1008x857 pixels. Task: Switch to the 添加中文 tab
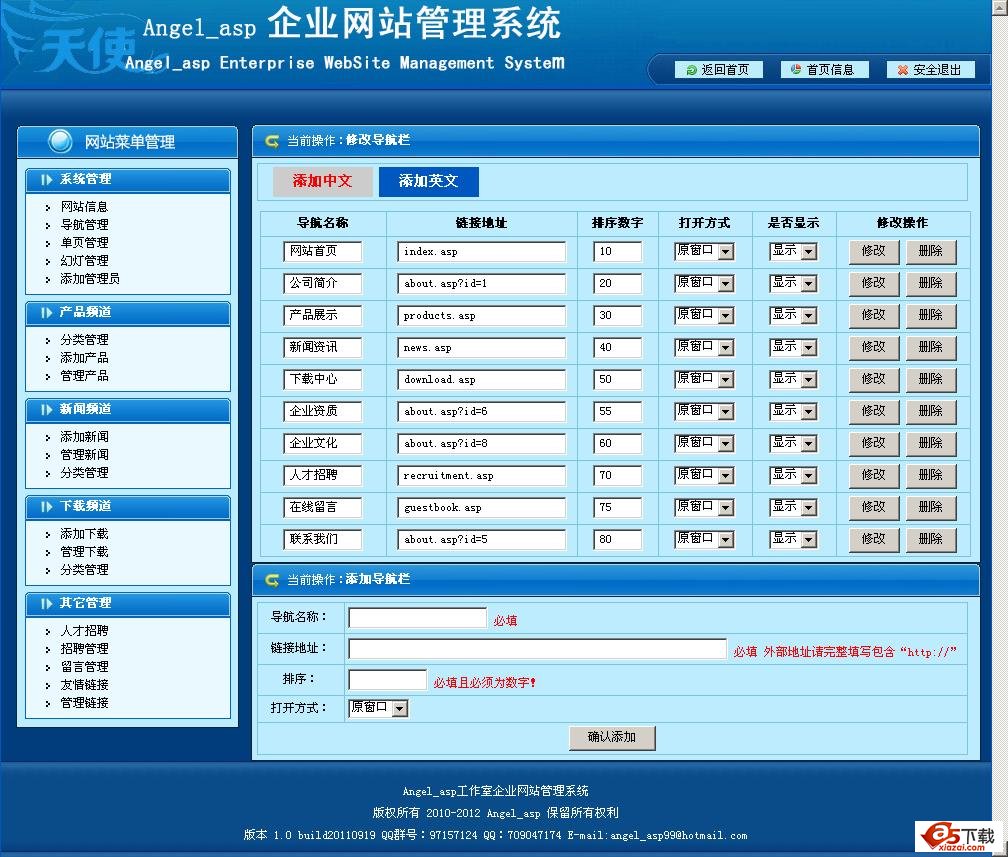[x=323, y=181]
